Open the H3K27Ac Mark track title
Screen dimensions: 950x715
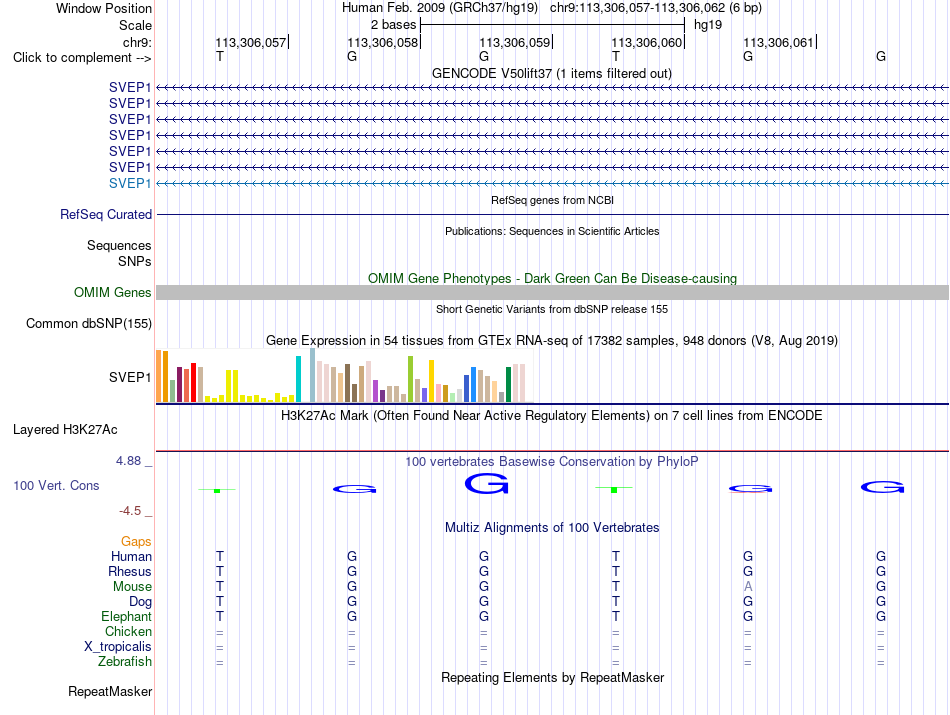tap(552, 416)
